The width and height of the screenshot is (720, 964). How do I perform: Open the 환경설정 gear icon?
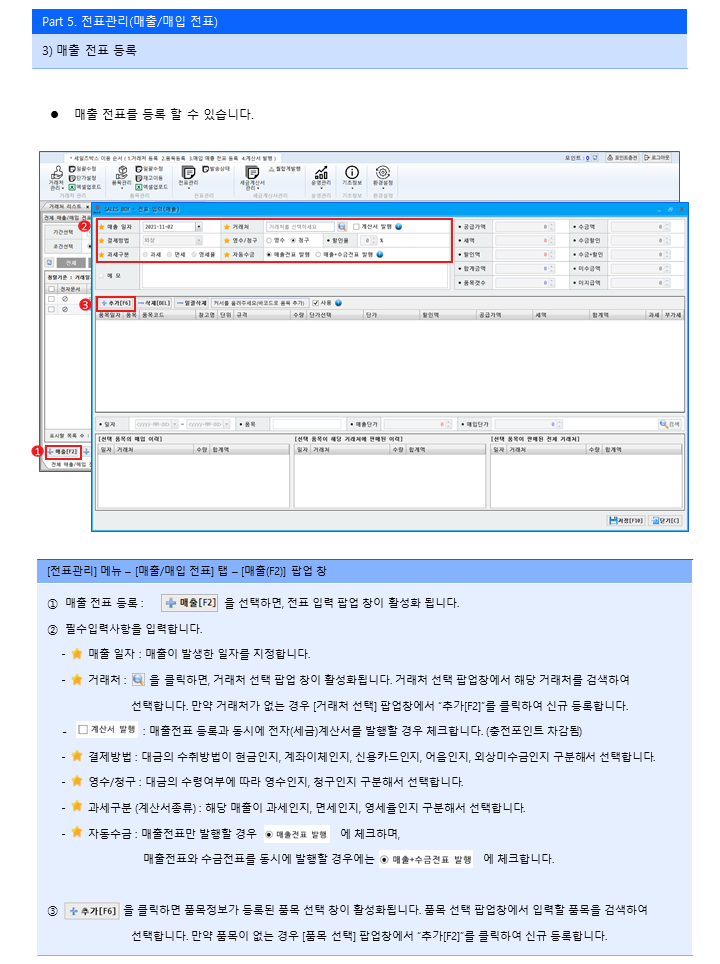pos(382,176)
